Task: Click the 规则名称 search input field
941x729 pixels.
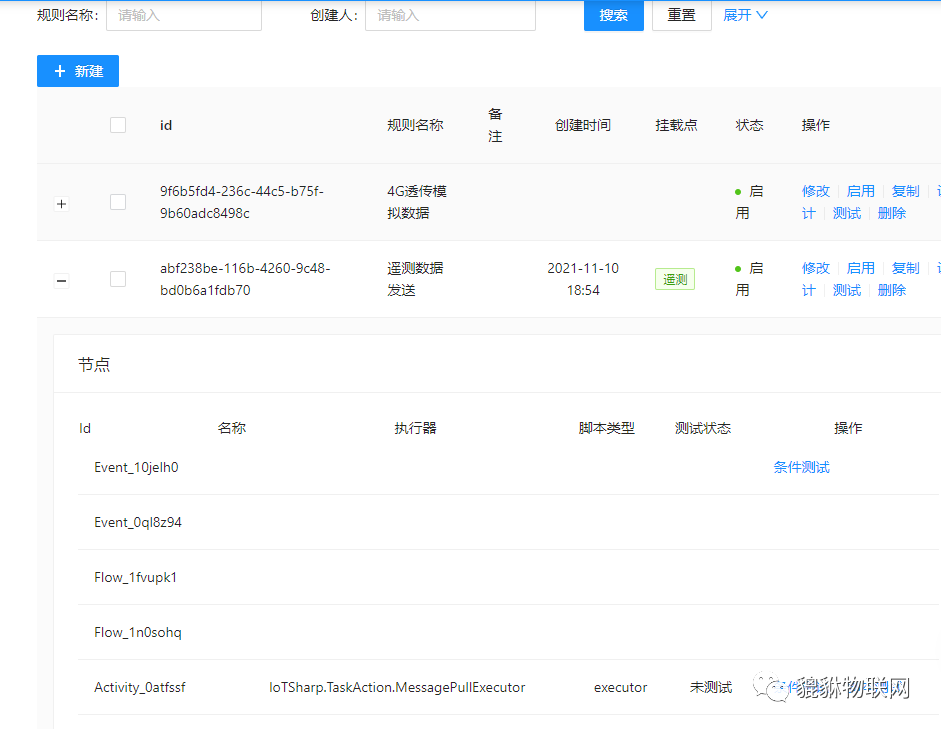Action: click(184, 15)
